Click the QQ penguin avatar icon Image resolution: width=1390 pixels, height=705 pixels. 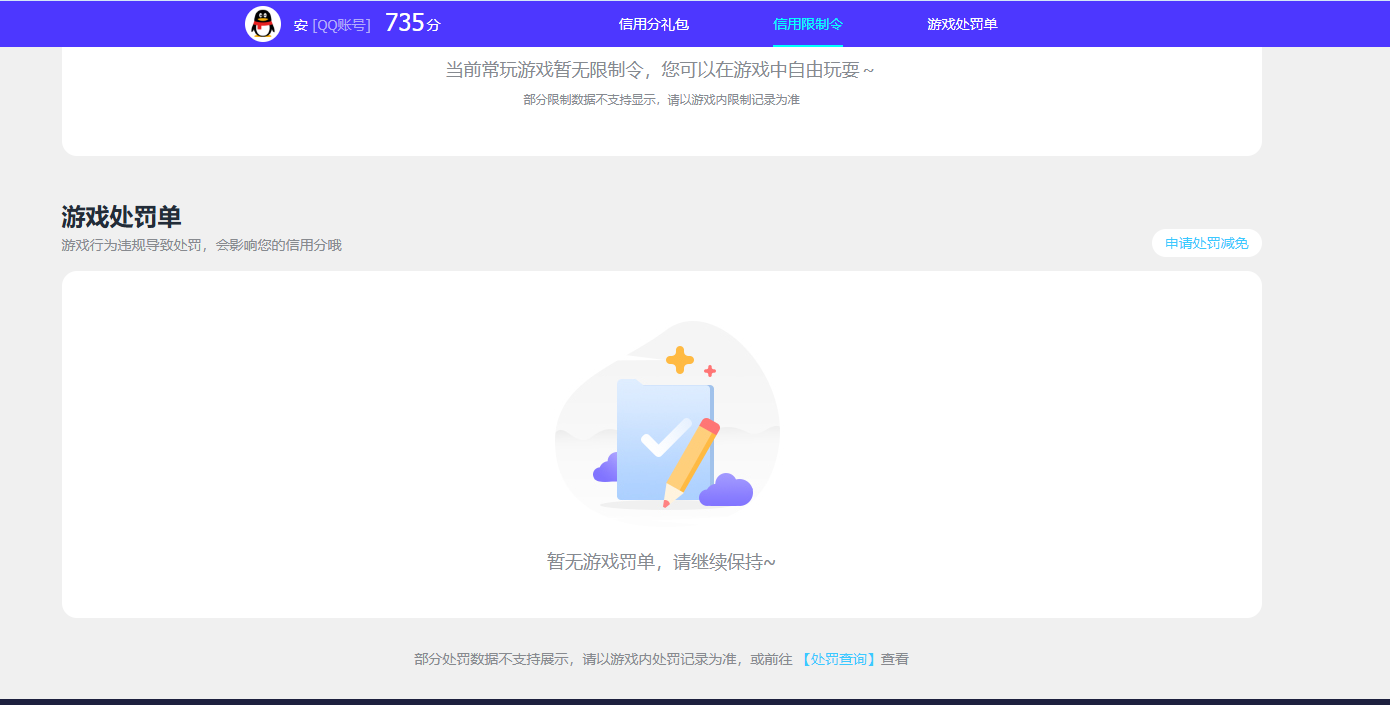pyautogui.click(x=263, y=24)
